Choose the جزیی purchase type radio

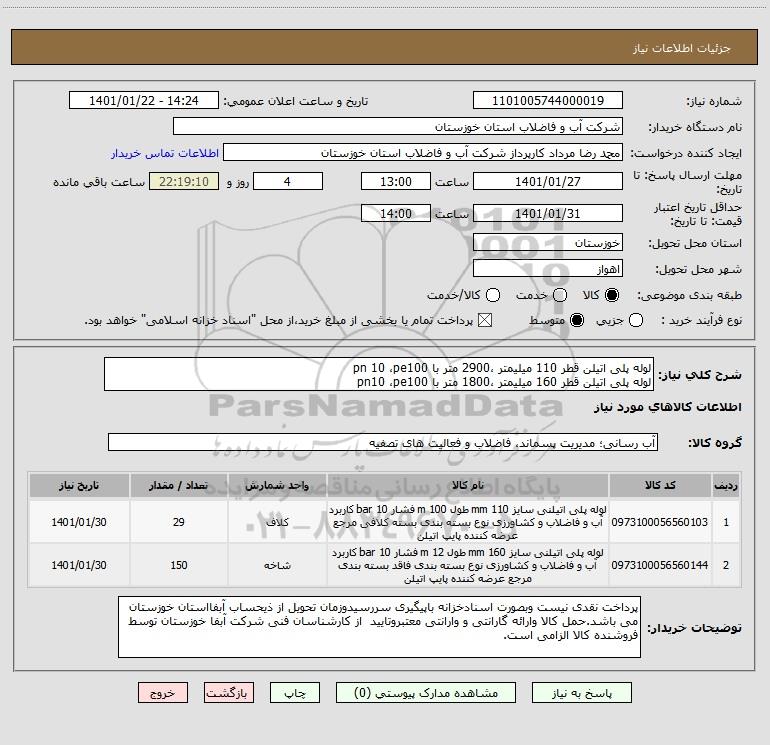click(x=635, y=320)
